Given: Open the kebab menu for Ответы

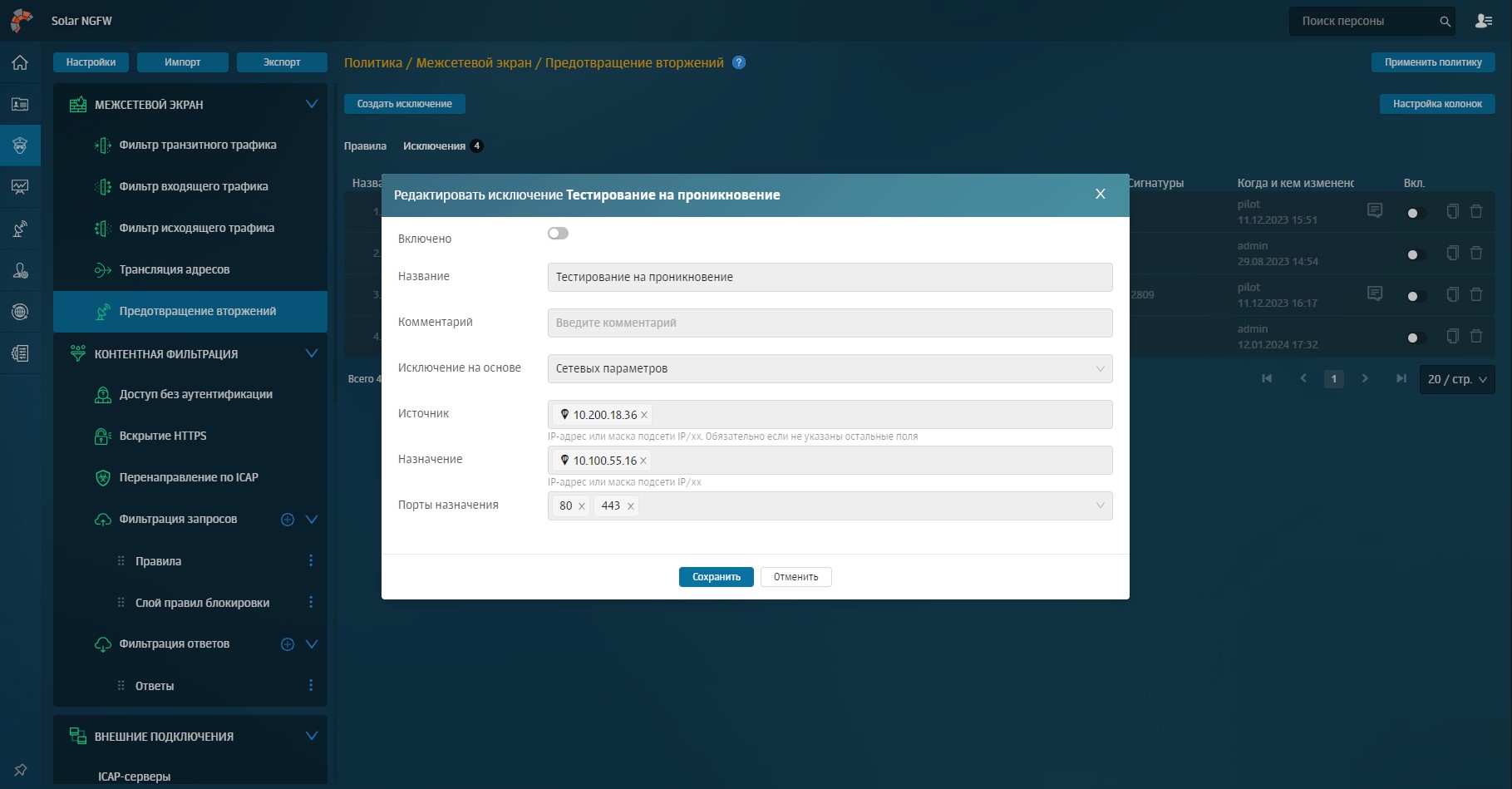Looking at the screenshot, I should click(x=311, y=685).
